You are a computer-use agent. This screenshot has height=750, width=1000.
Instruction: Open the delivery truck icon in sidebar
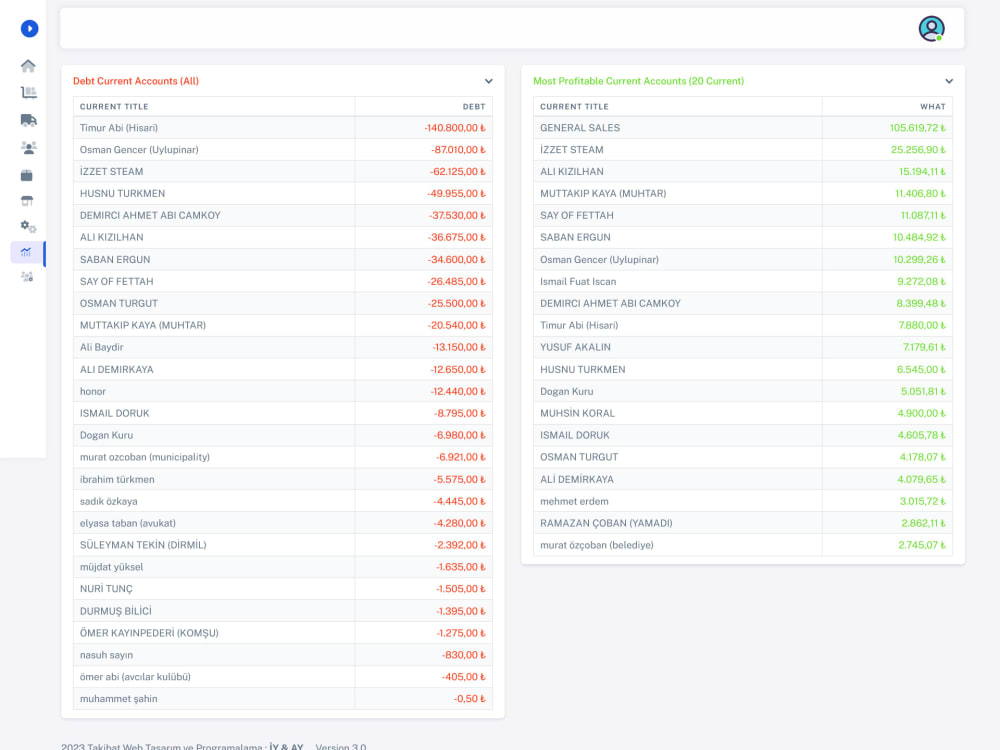(x=29, y=120)
